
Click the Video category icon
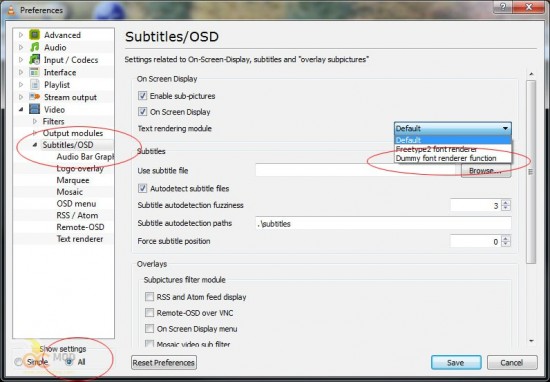click(34, 109)
